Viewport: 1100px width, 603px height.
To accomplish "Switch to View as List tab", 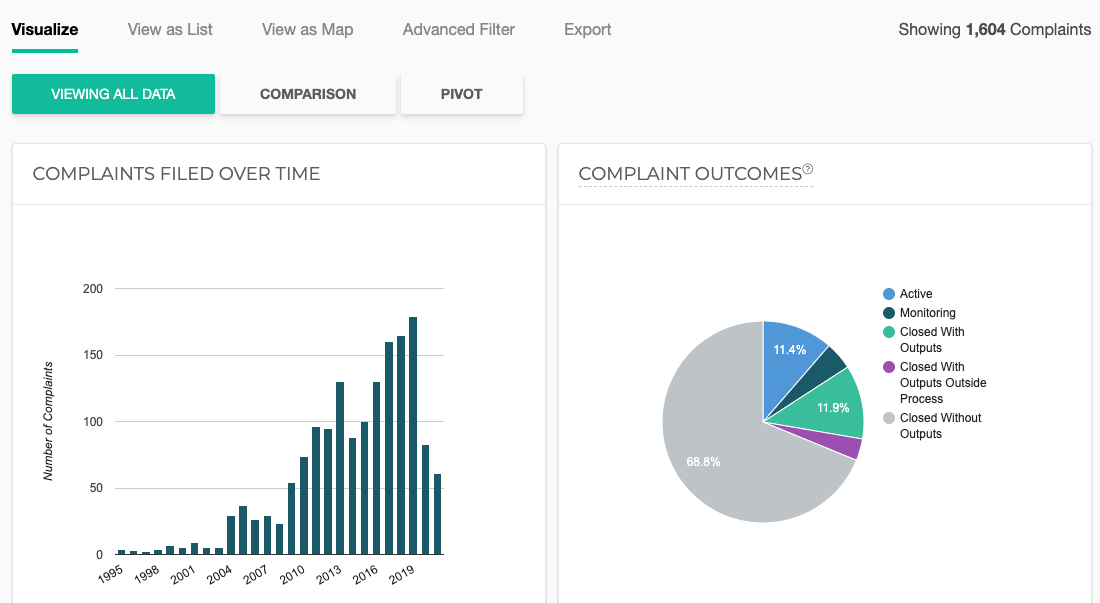I will point(170,29).
